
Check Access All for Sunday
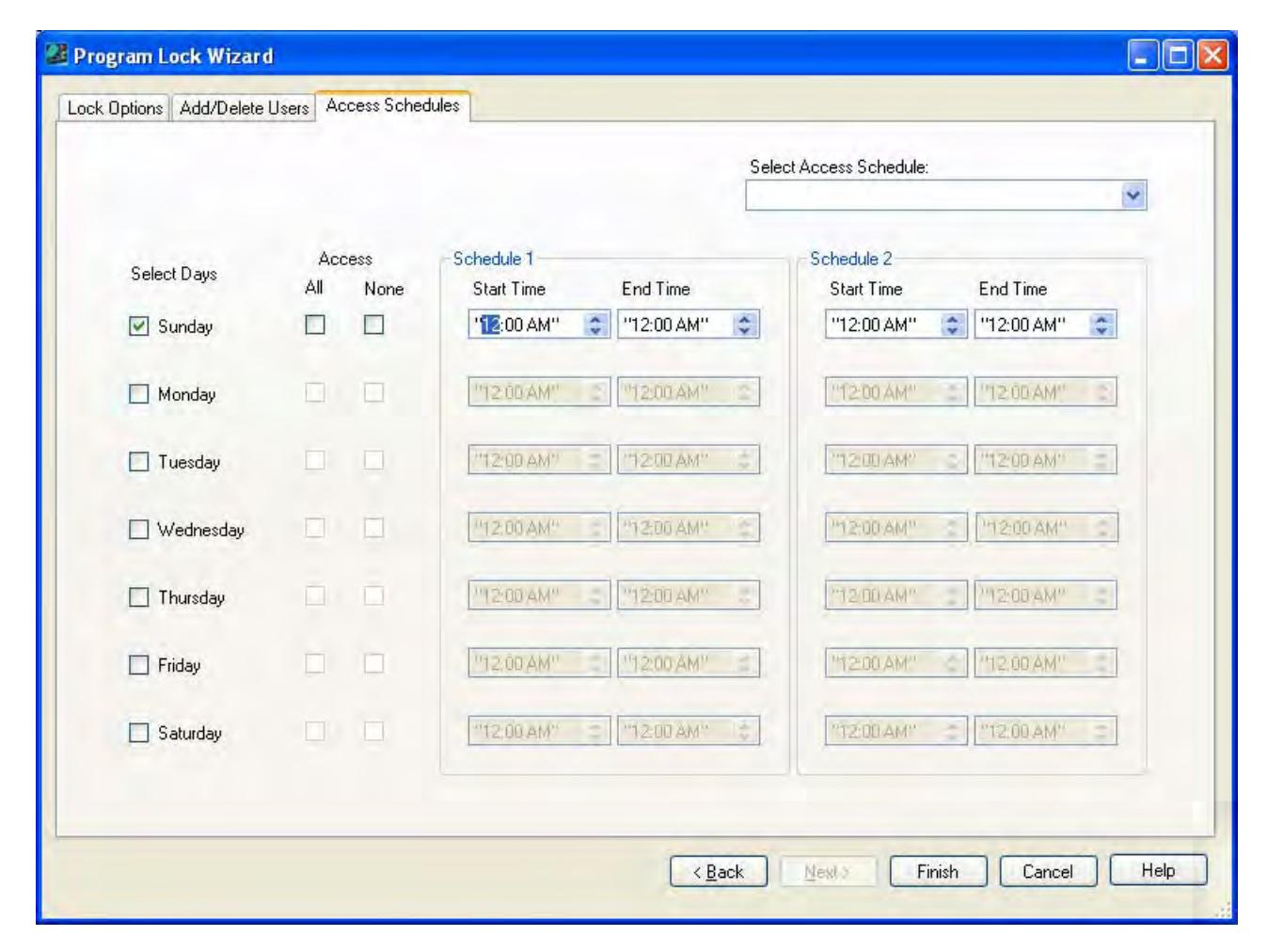[315, 325]
